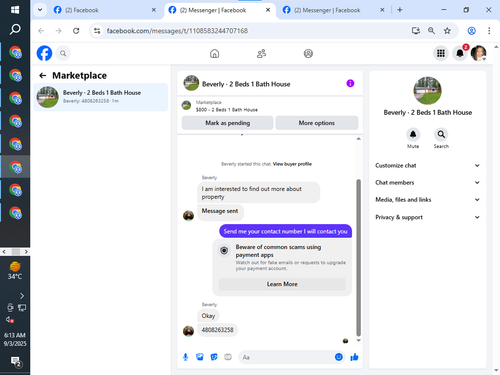
Task: Open the Facebook menu grid icon
Action: point(441,53)
